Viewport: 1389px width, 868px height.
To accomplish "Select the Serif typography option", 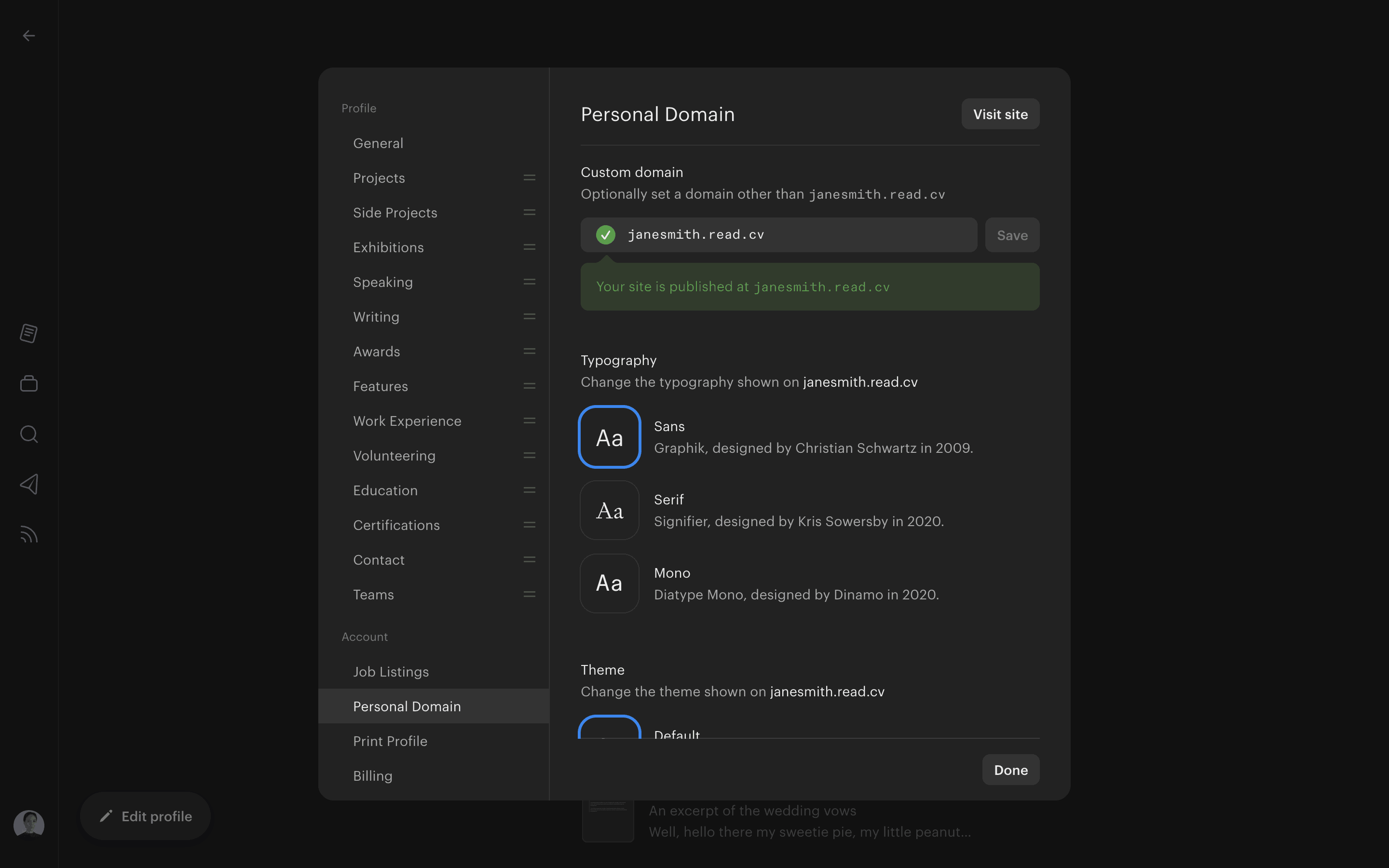I will pyautogui.click(x=609, y=510).
